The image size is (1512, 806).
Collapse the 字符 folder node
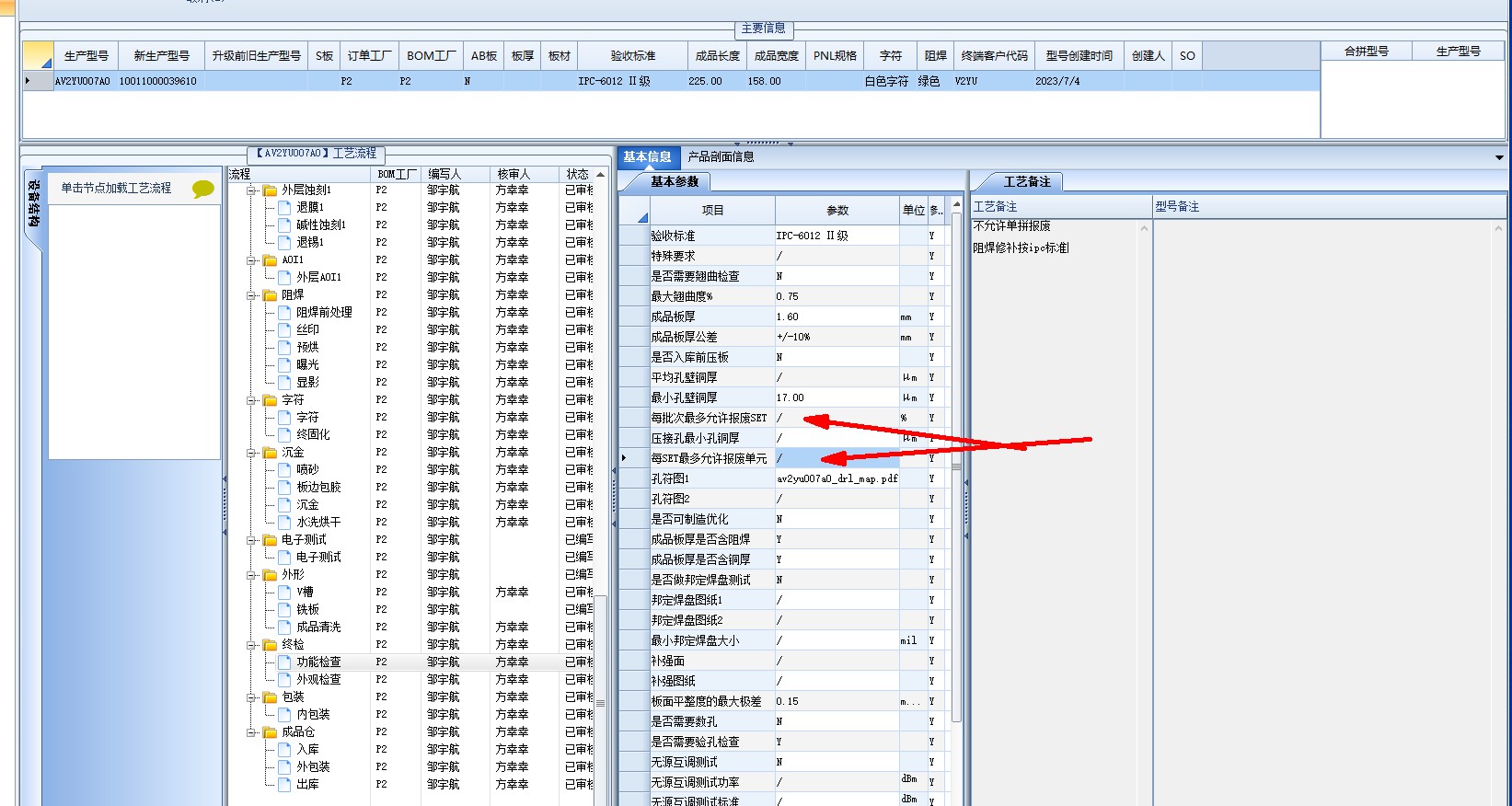[x=251, y=400]
